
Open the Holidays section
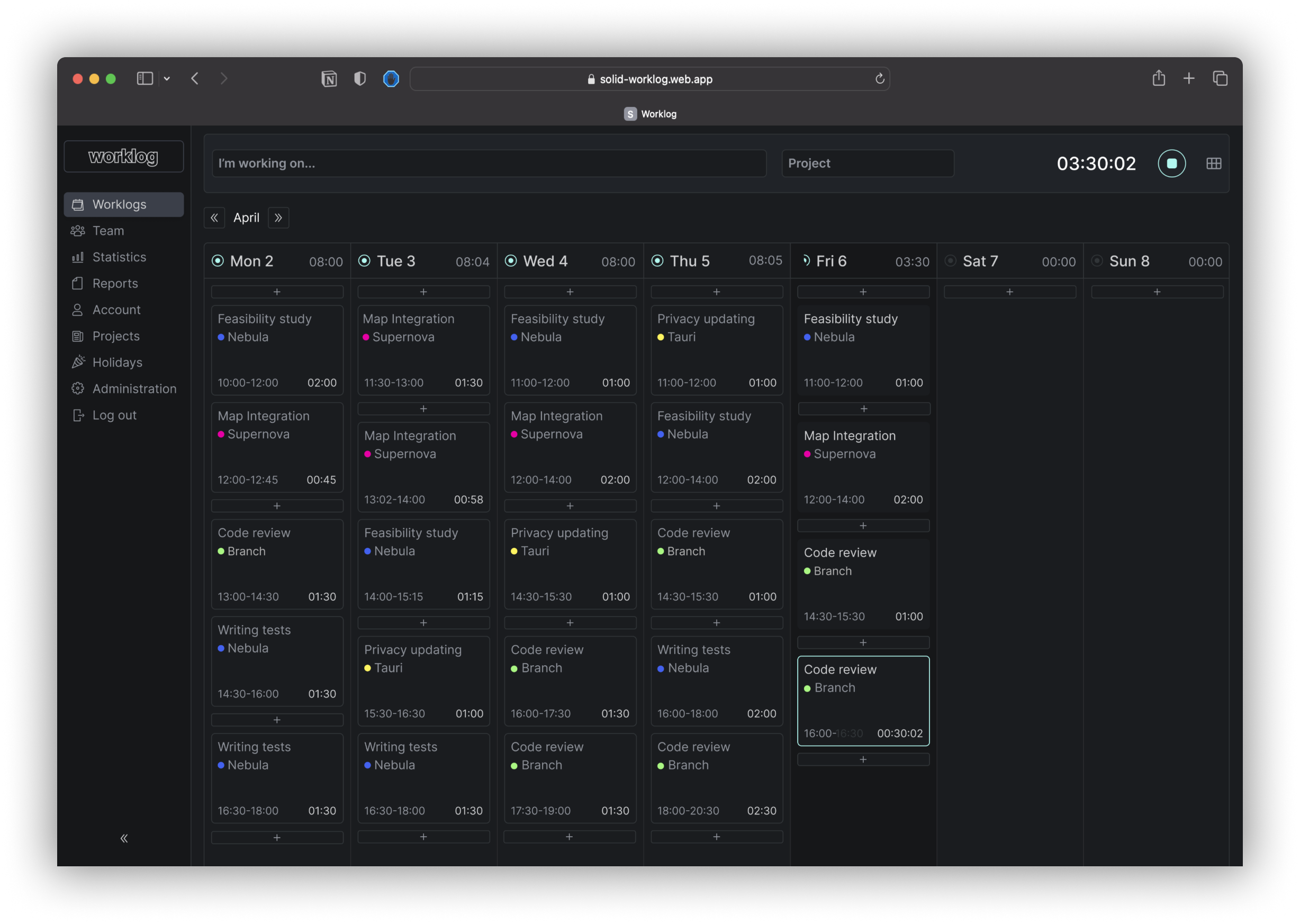point(117,363)
